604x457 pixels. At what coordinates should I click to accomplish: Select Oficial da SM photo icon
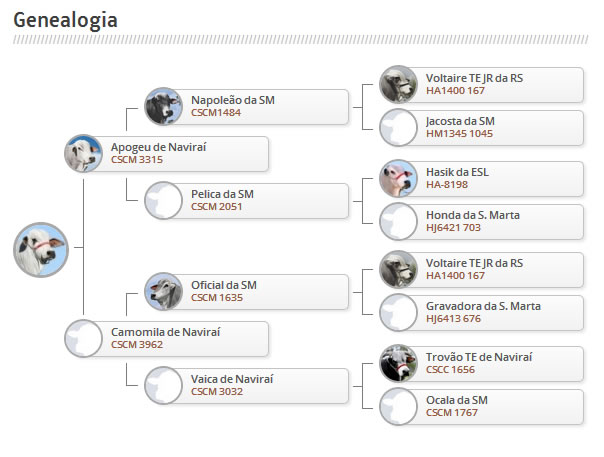[x=163, y=291]
